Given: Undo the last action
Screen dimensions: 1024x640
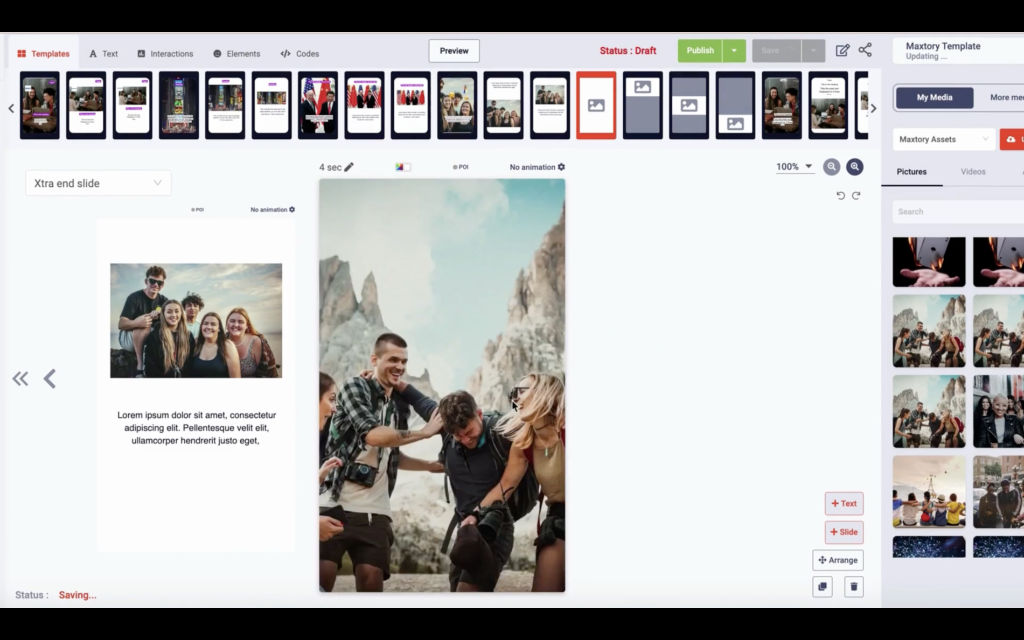Looking at the screenshot, I should coord(840,195).
